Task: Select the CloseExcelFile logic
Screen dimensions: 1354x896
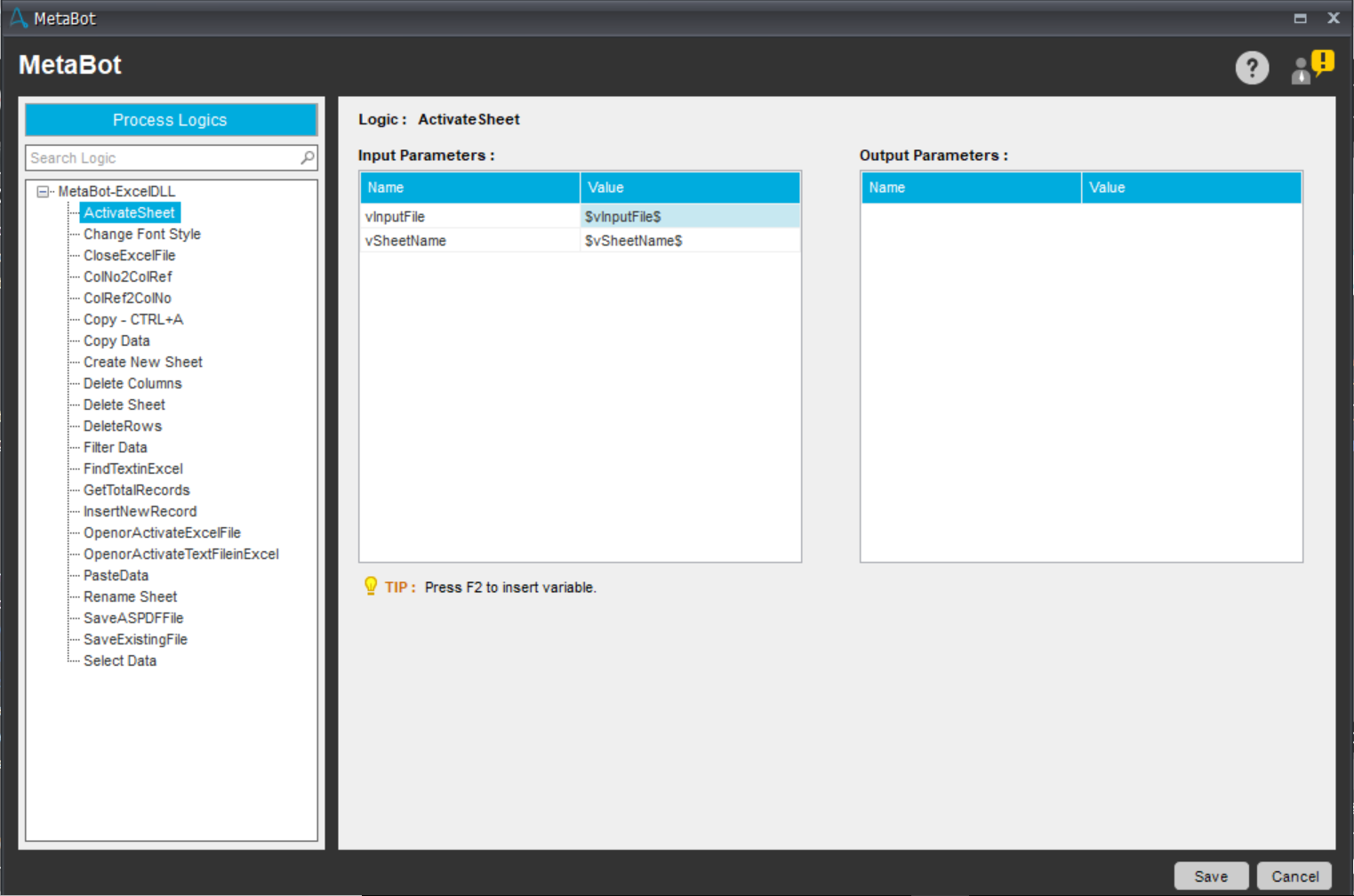Action: (130, 255)
